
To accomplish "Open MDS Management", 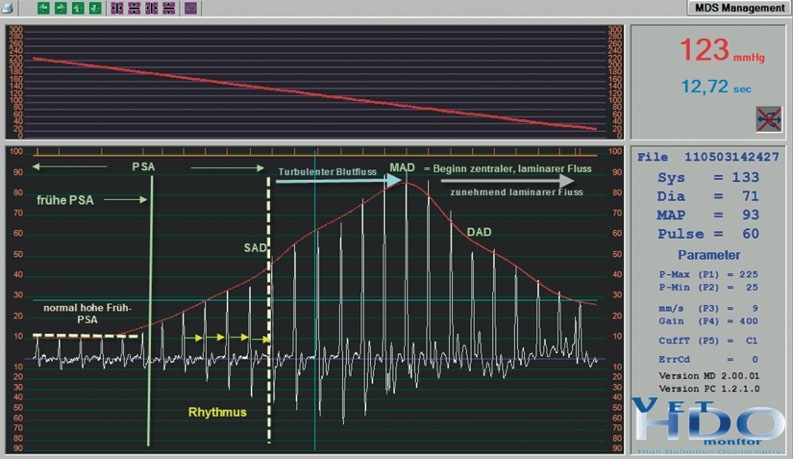I will point(738,8).
